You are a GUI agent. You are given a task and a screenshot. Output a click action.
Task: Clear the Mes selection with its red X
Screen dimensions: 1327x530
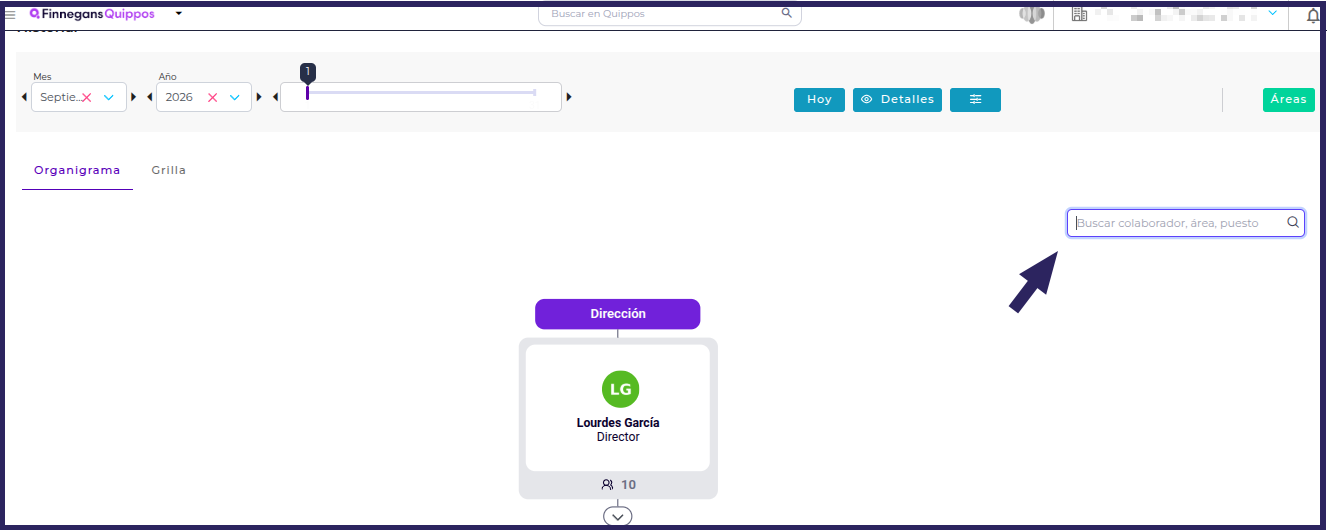[87, 98]
